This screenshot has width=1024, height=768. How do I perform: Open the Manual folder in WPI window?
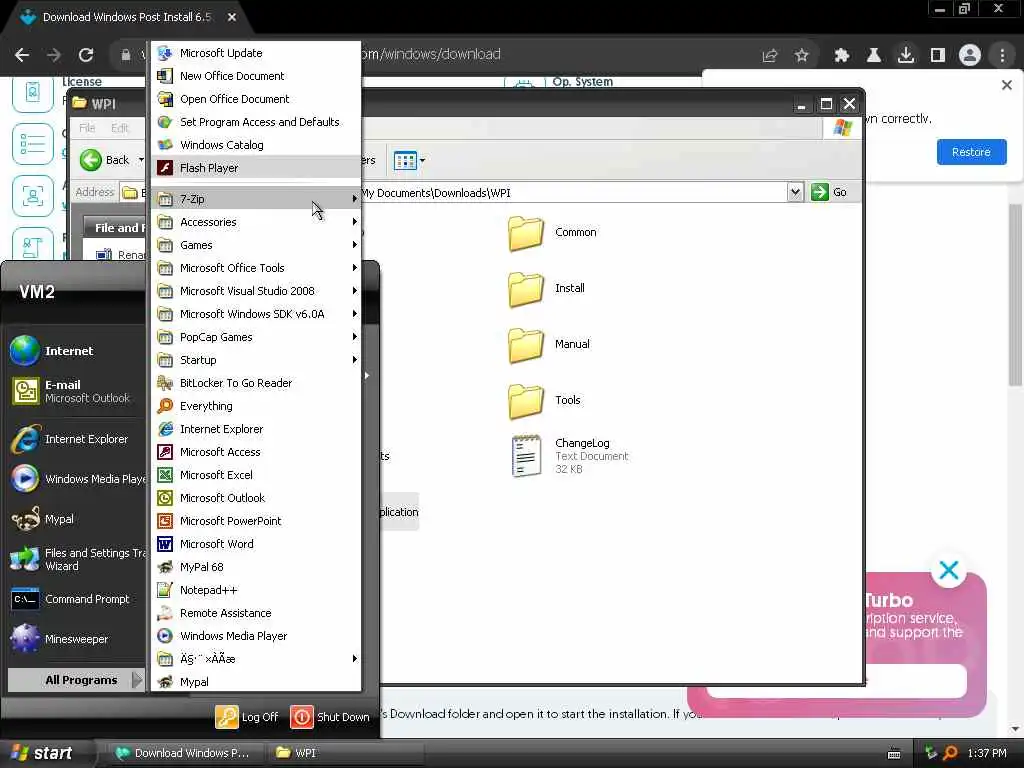549,344
